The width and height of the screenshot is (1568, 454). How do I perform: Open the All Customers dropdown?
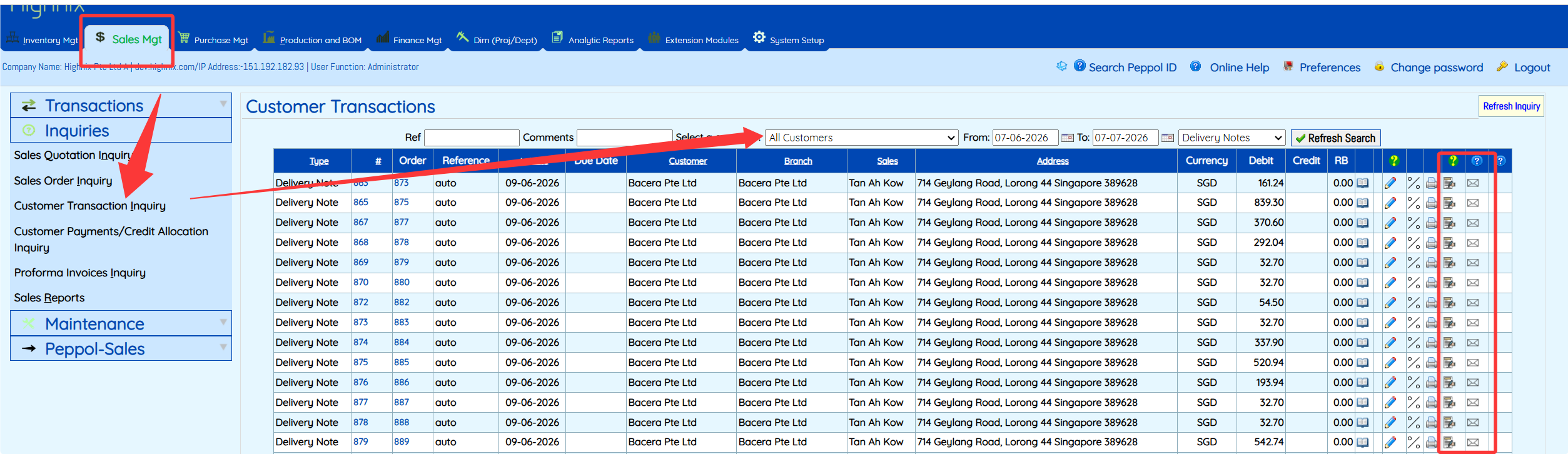click(x=861, y=138)
